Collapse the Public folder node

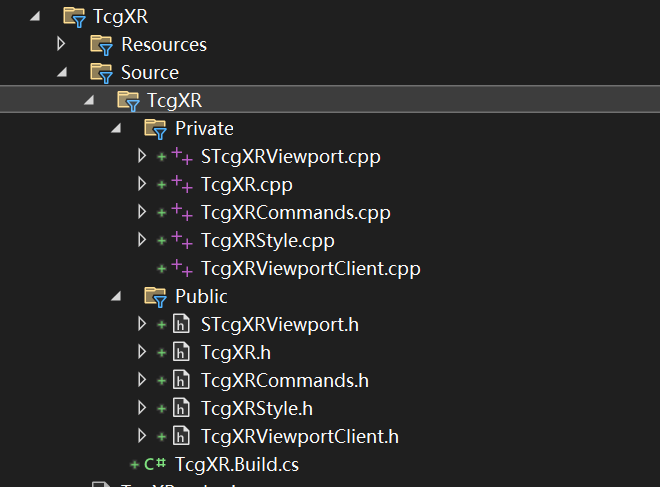point(115,296)
